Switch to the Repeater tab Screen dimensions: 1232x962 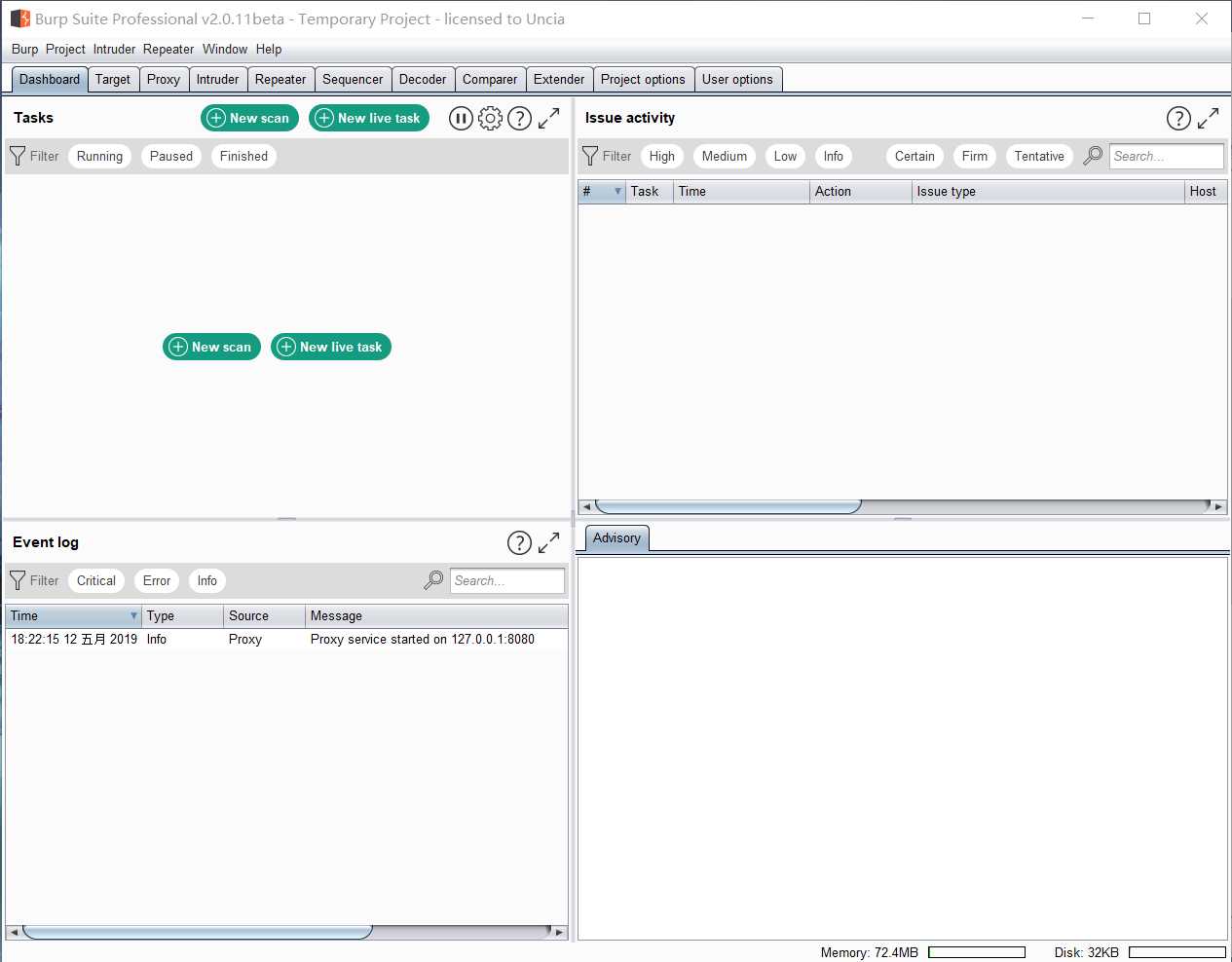pos(280,80)
